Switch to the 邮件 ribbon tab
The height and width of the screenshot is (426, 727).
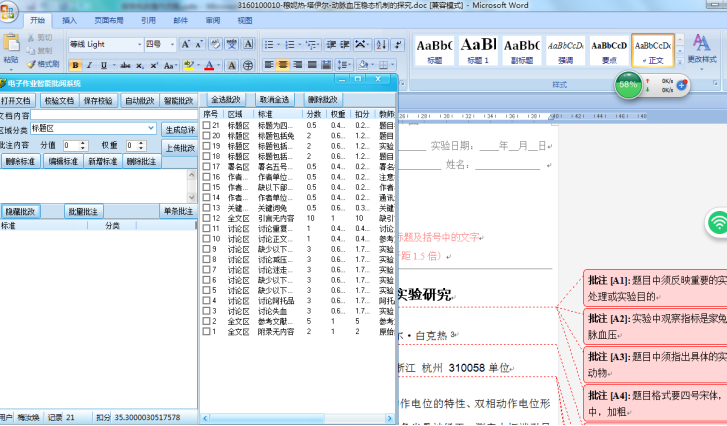coord(180,20)
